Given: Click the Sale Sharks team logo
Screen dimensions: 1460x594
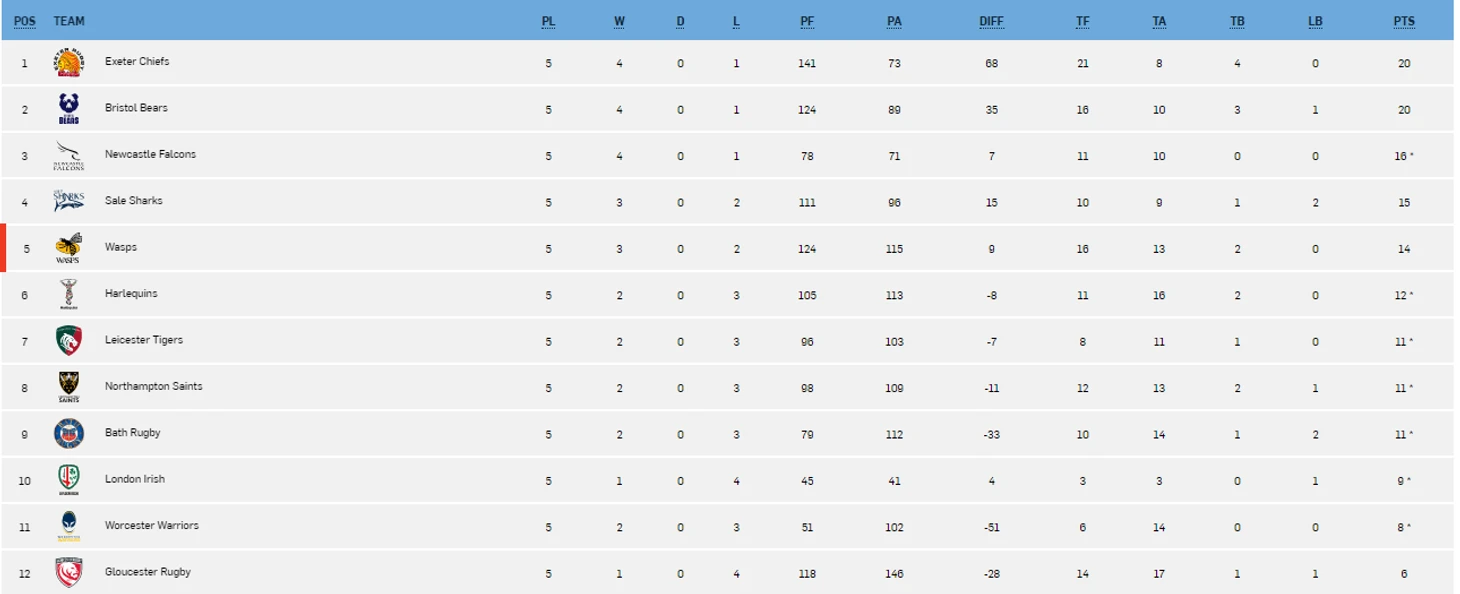Looking at the screenshot, I should (x=69, y=201).
